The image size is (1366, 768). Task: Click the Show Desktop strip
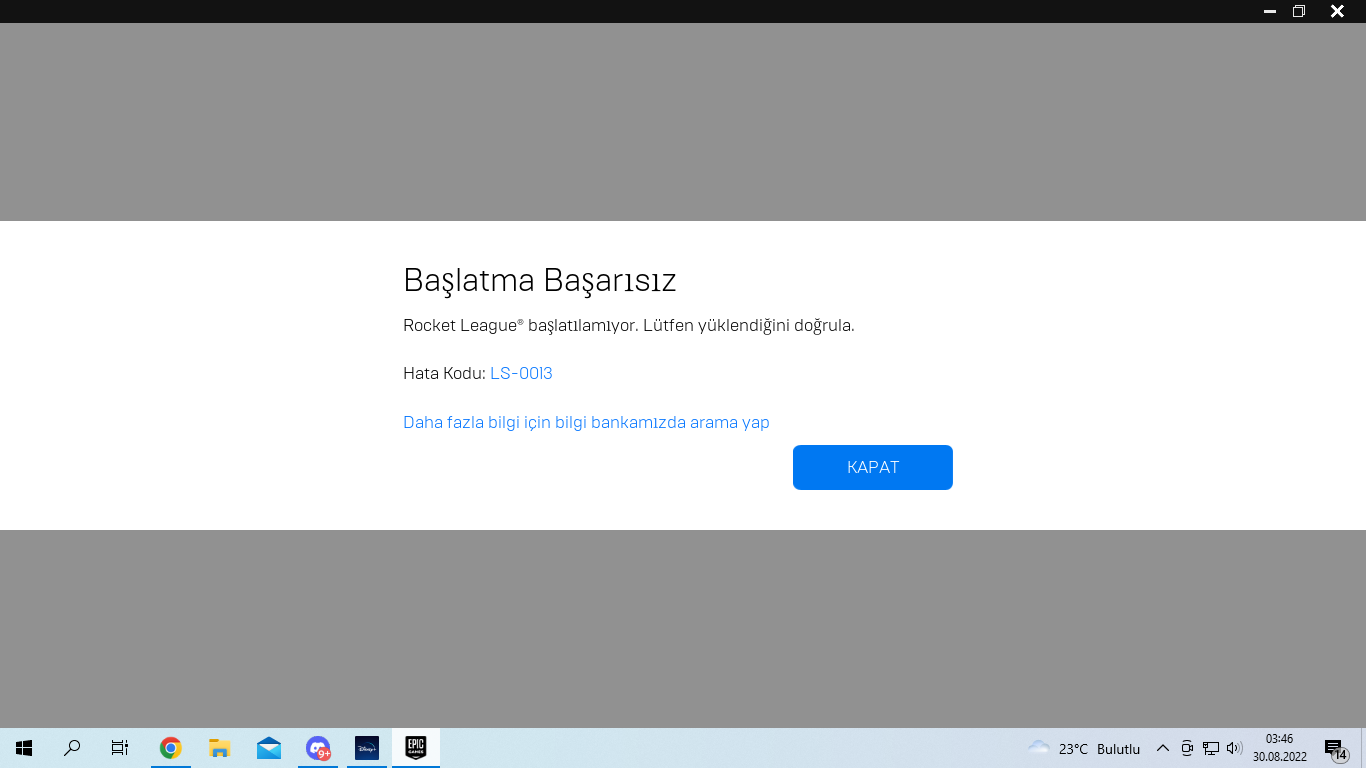1363,748
